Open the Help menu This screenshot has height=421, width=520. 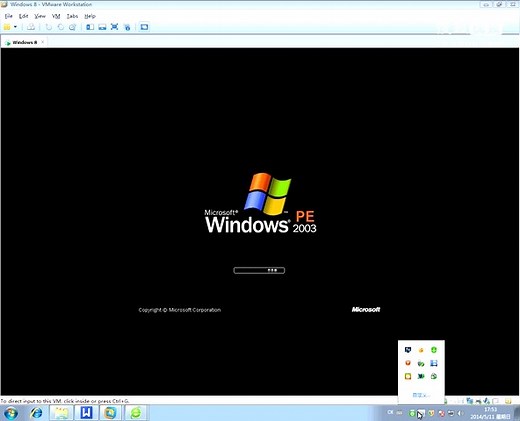tap(90, 16)
